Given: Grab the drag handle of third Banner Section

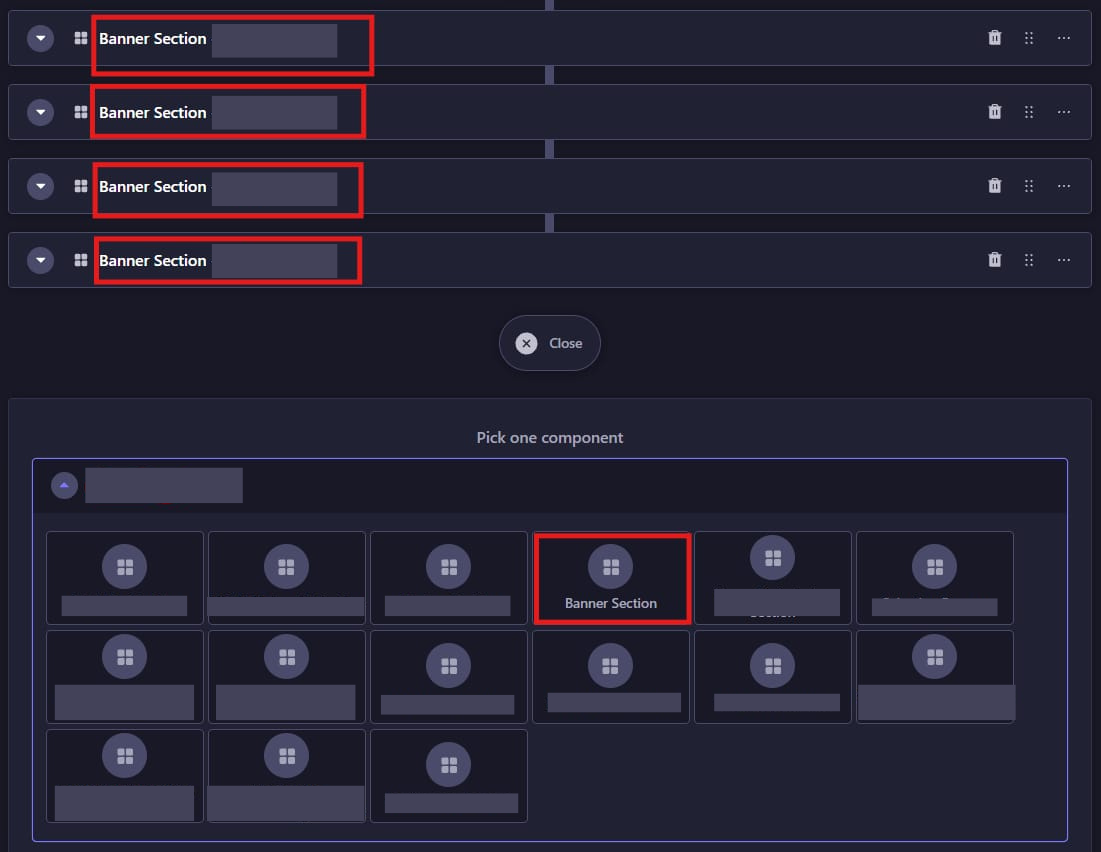Looking at the screenshot, I should [x=1029, y=185].
